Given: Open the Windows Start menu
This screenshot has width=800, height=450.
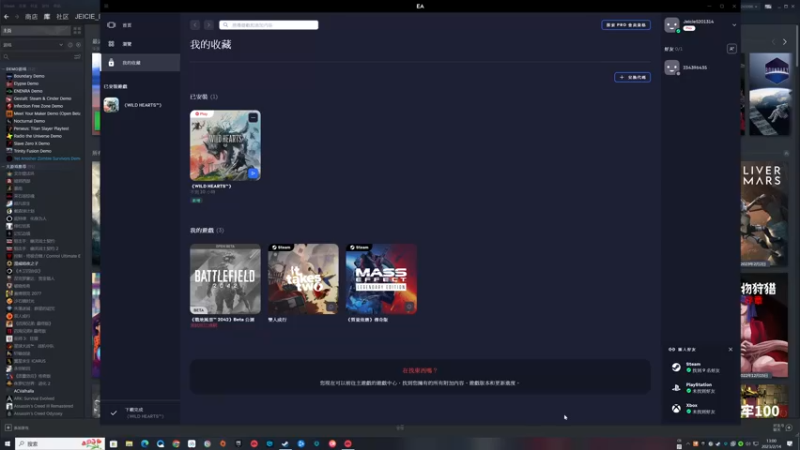Looking at the screenshot, I should click(x=7, y=444).
